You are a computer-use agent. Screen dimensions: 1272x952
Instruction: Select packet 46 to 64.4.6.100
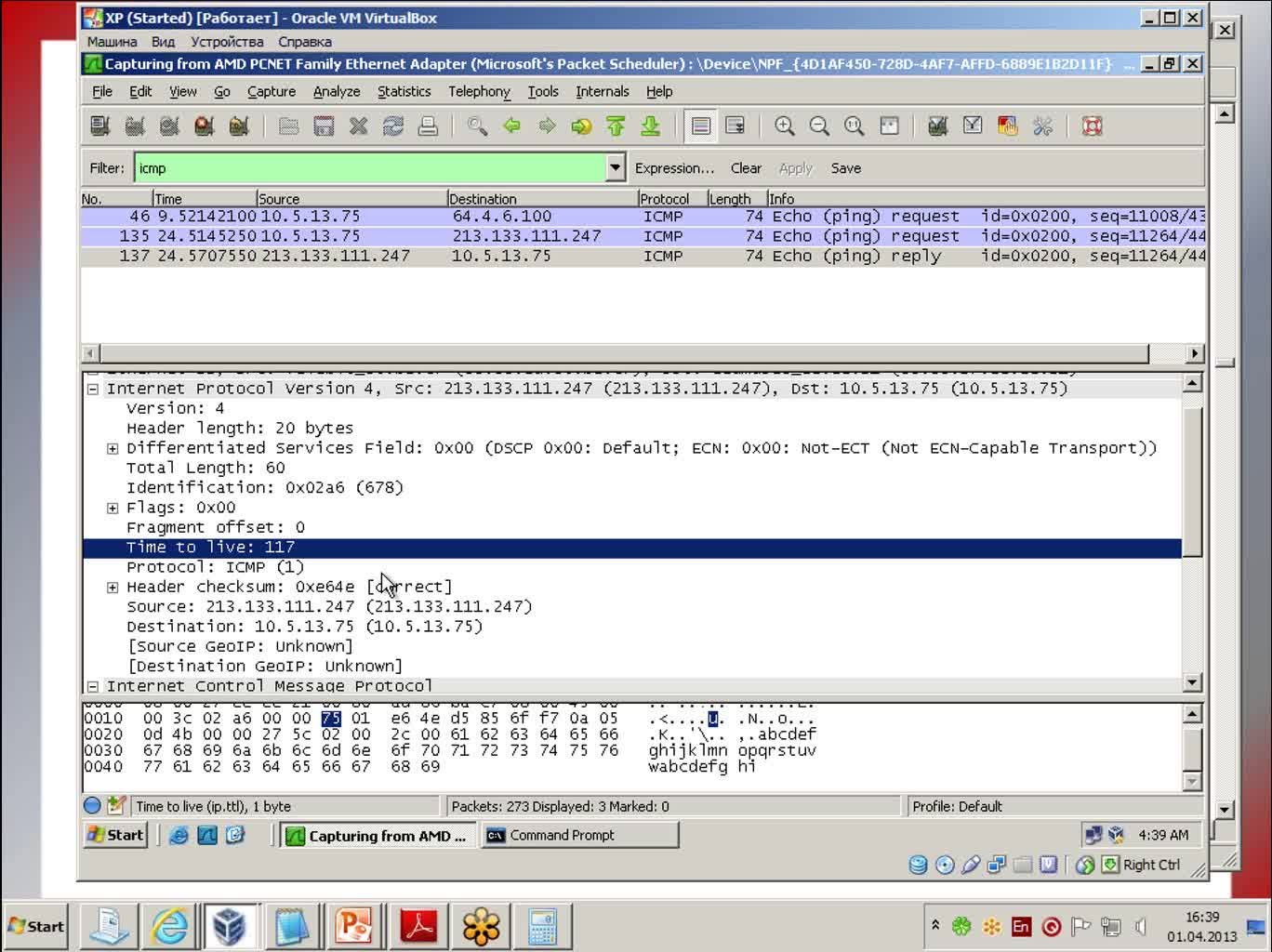tap(643, 217)
